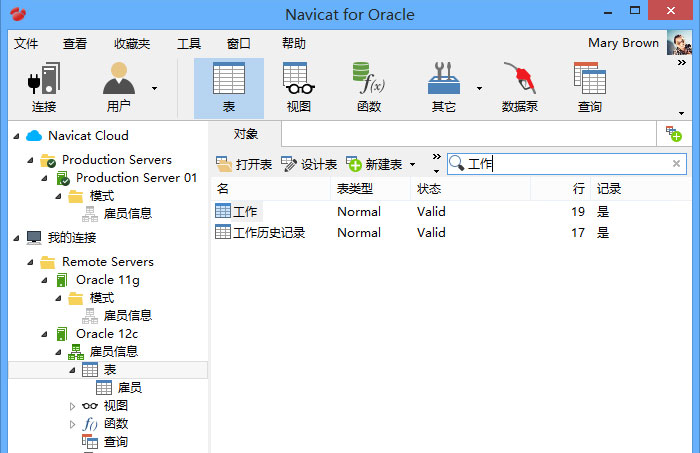This screenshot has width=700, height=453.
Task: Click the Navicat Cloud cloud icon
Action: click(34, 136)
